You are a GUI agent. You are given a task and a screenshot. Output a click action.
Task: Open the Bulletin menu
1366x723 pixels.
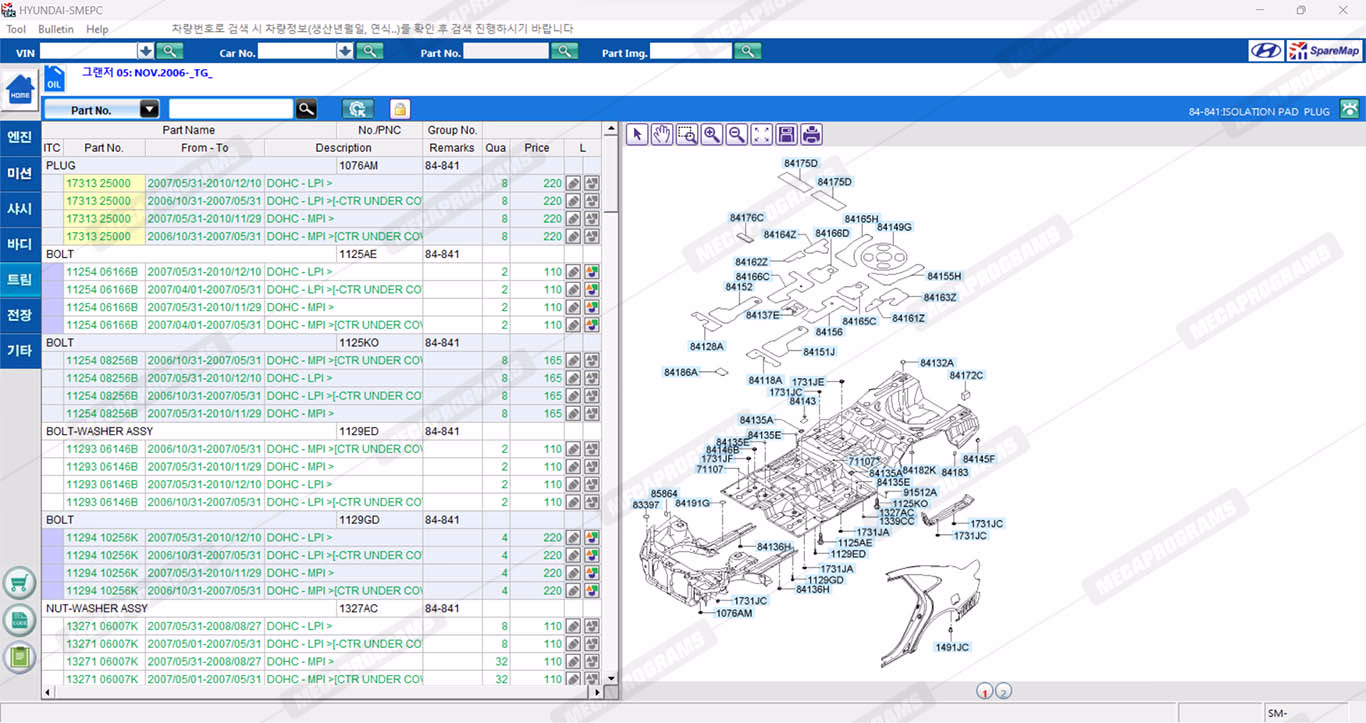(x=56, y=29)
